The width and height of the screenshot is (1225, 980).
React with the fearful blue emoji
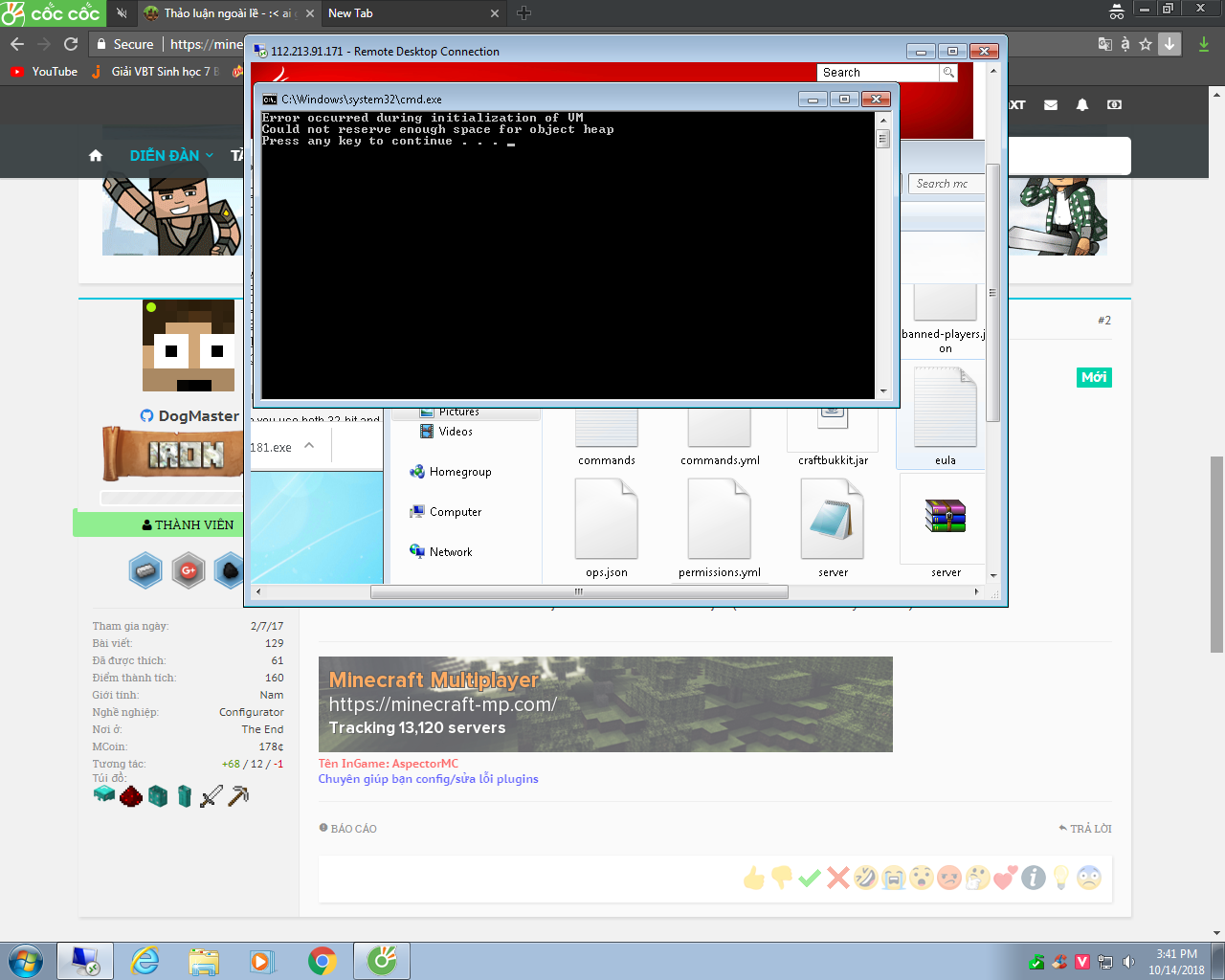click(x=1089, y=878)
